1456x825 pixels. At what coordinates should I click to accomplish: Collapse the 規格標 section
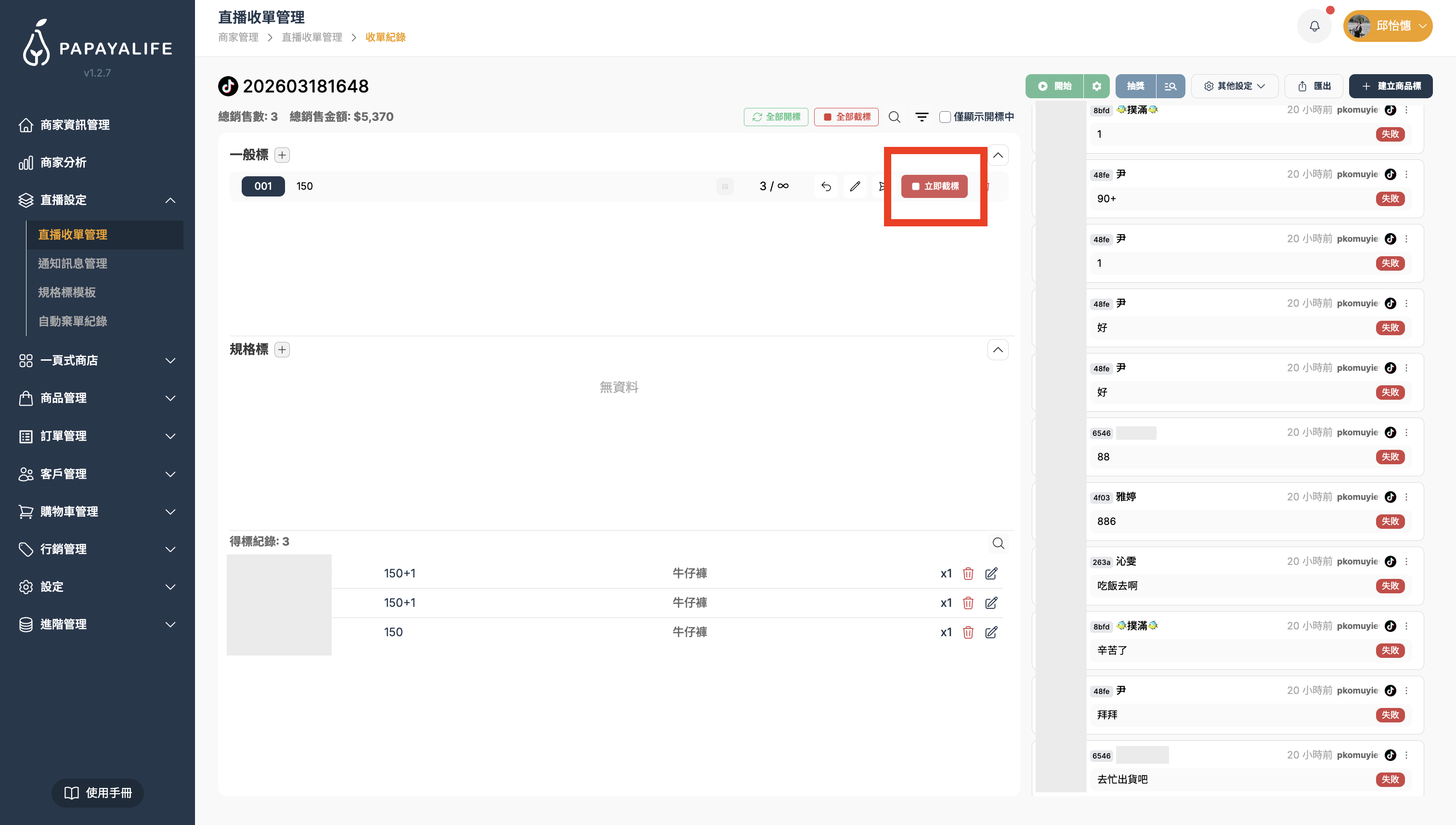998,350
